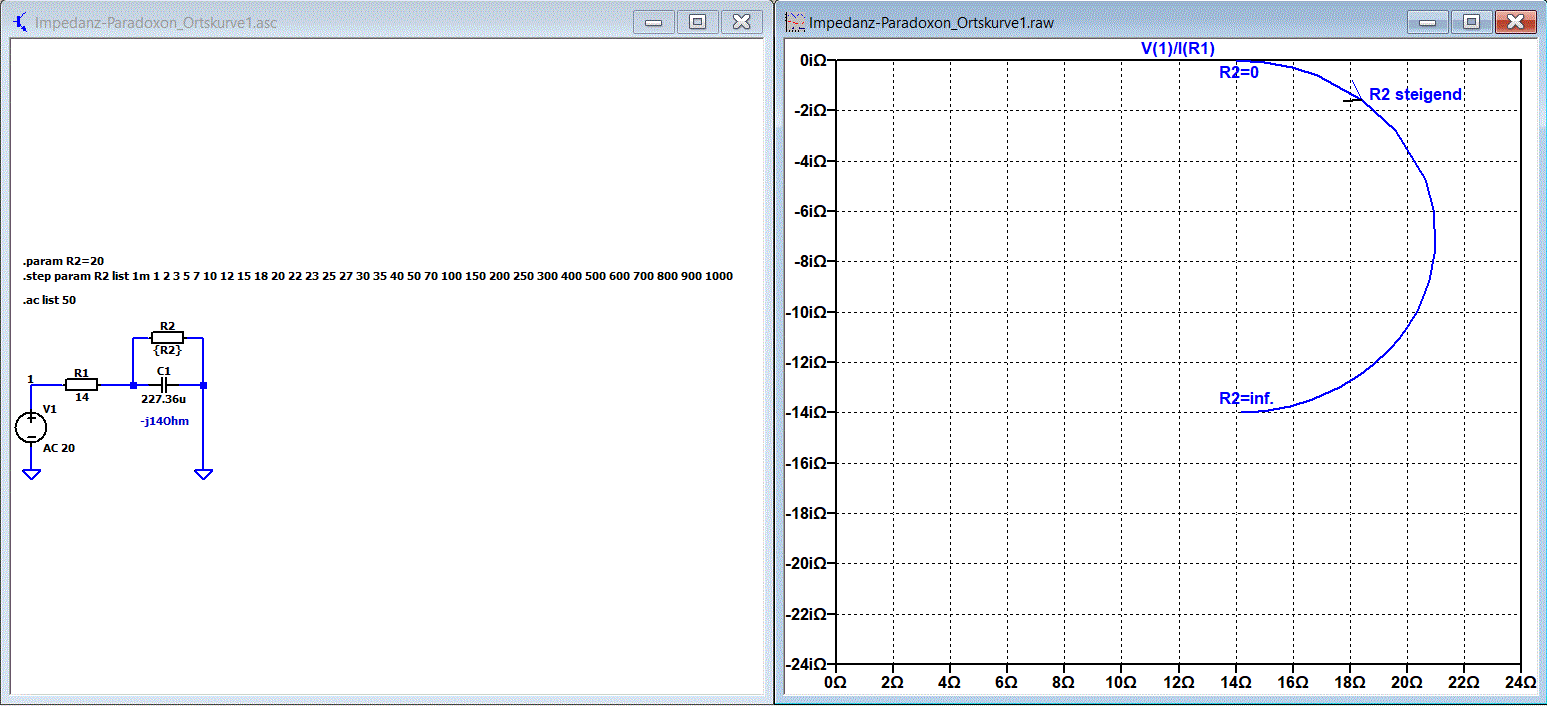Click the waveform viewer's title bar icon
Screen dimensions: 1547x706
click(796, 22)
